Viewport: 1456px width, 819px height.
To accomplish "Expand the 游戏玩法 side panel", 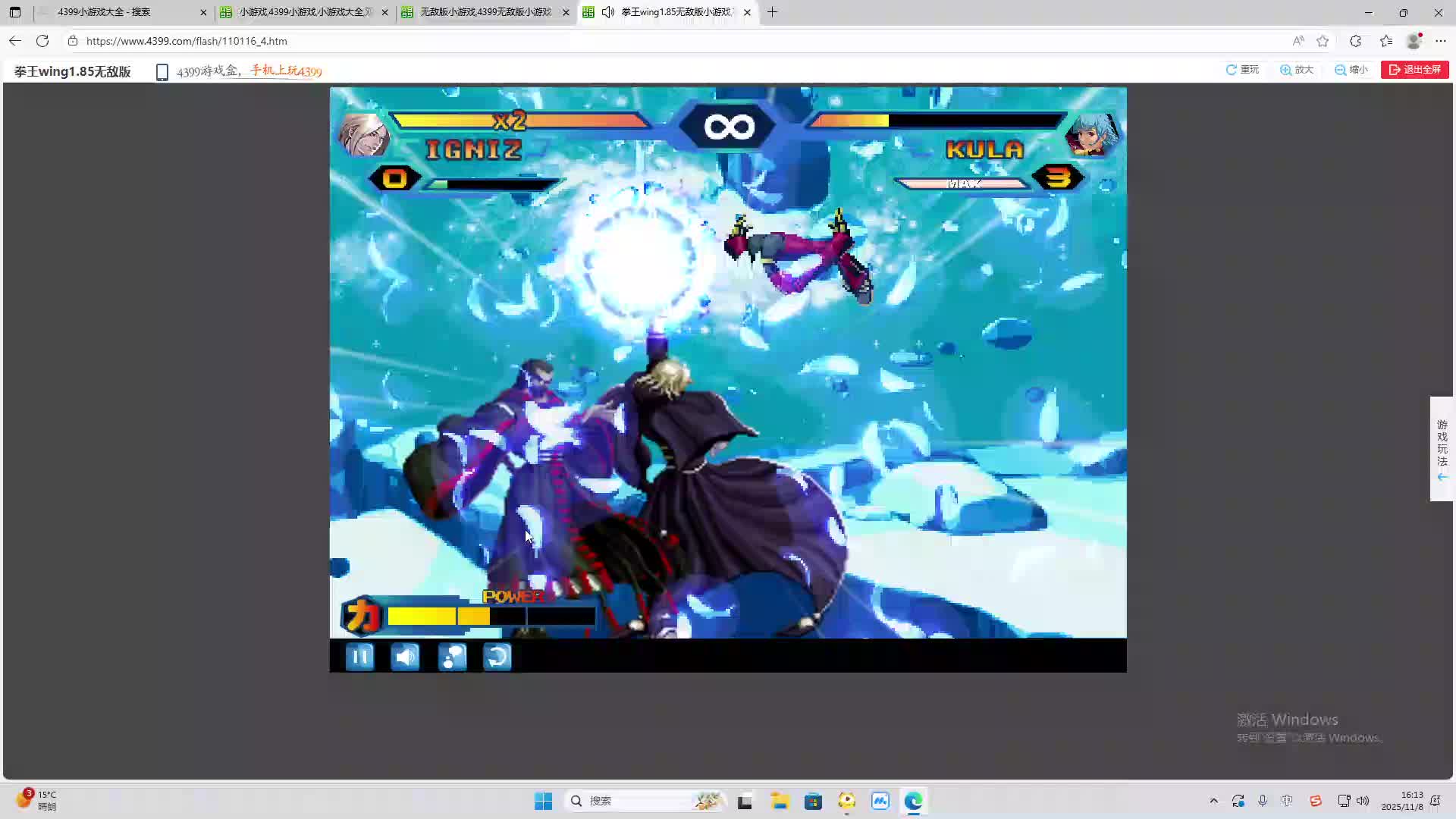I will pyautogui.click(x=1442, y=449).
